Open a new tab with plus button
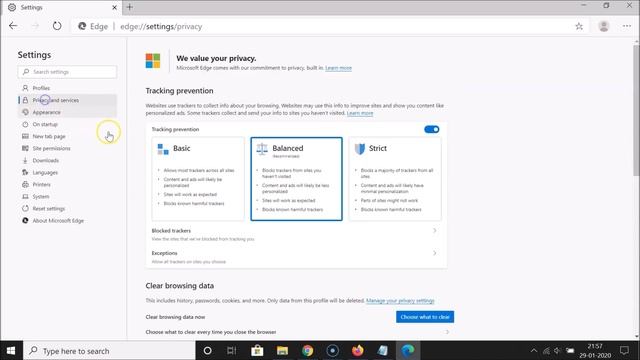This screenshot has height=360, width=640. 129,7
